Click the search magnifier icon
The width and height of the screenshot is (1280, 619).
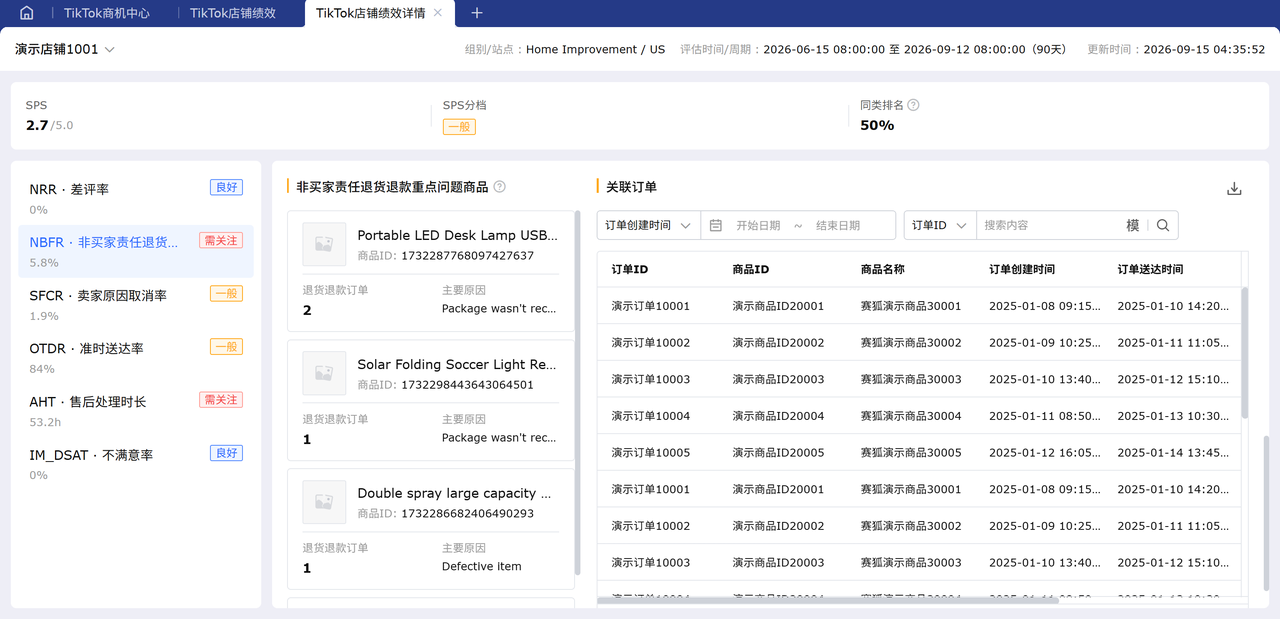coord(1163,226)
